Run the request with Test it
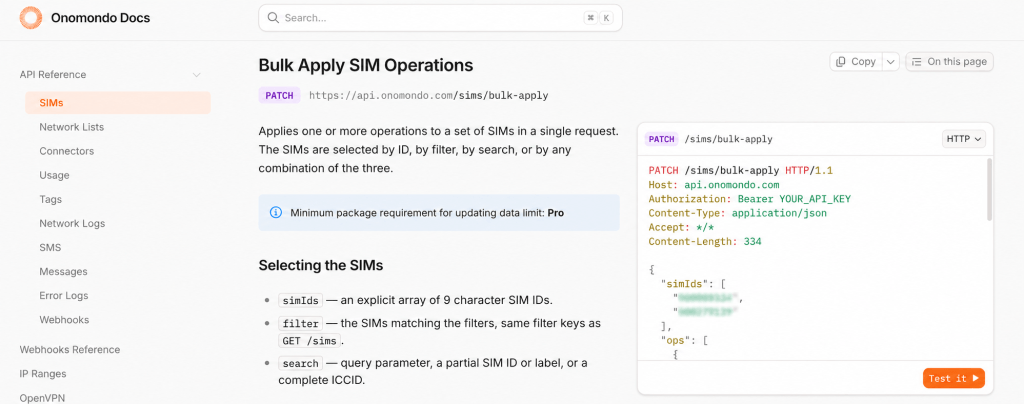This screenshot has height=404, width=1024. coord(953,378)
